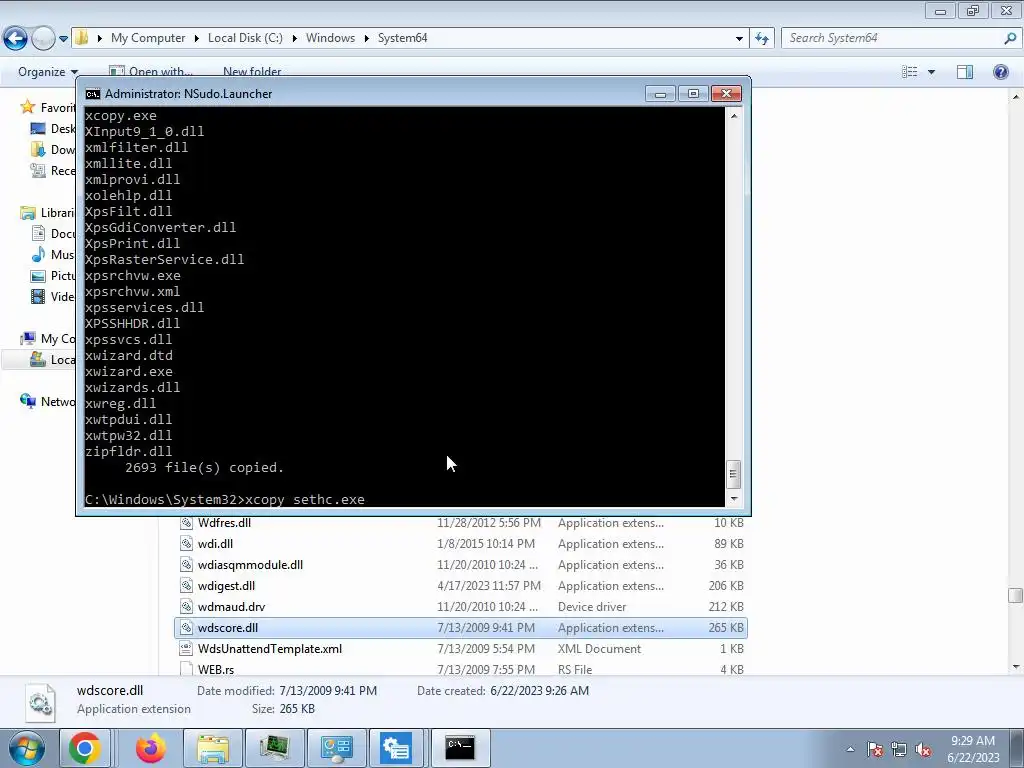Viewport: 1024px width, 768px height.
Task: Open the system monitor taskbar icon
Action: [x=275, y=748]
